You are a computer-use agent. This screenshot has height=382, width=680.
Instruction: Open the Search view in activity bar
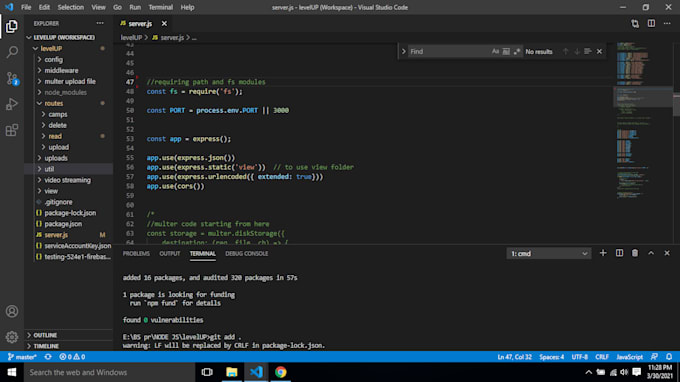pyautogui.click(x=12, y=52)
